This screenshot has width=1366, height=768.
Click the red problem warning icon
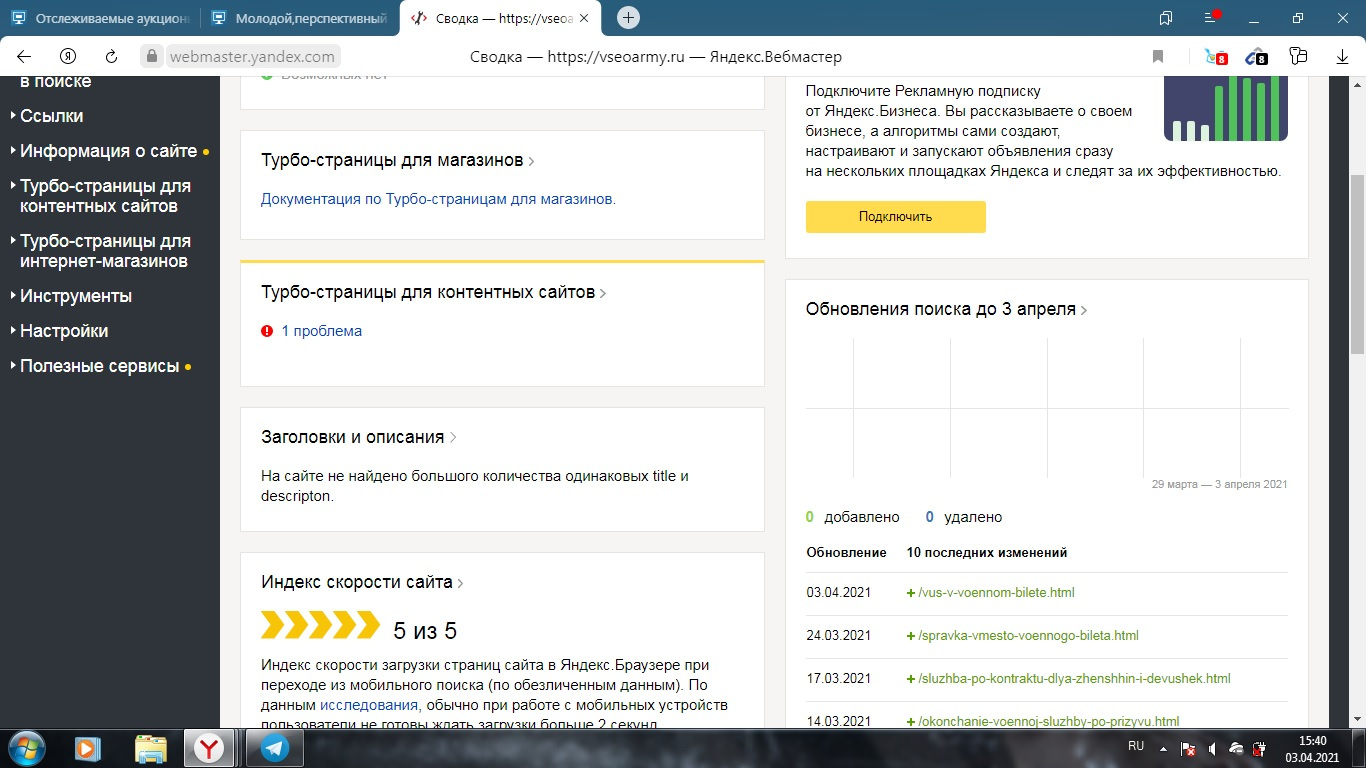pyautogui.click(x=267, y=331)
